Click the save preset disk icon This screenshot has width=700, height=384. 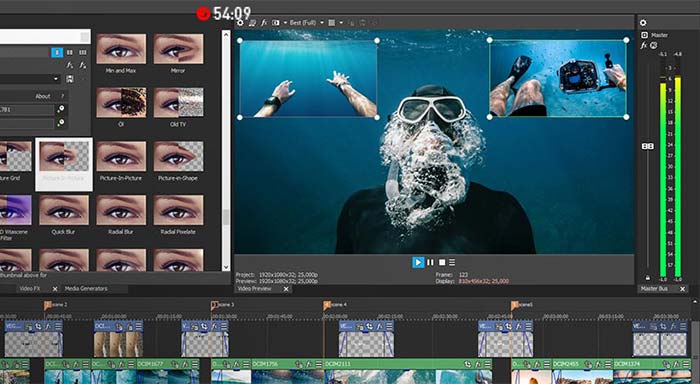pos(70,79)
